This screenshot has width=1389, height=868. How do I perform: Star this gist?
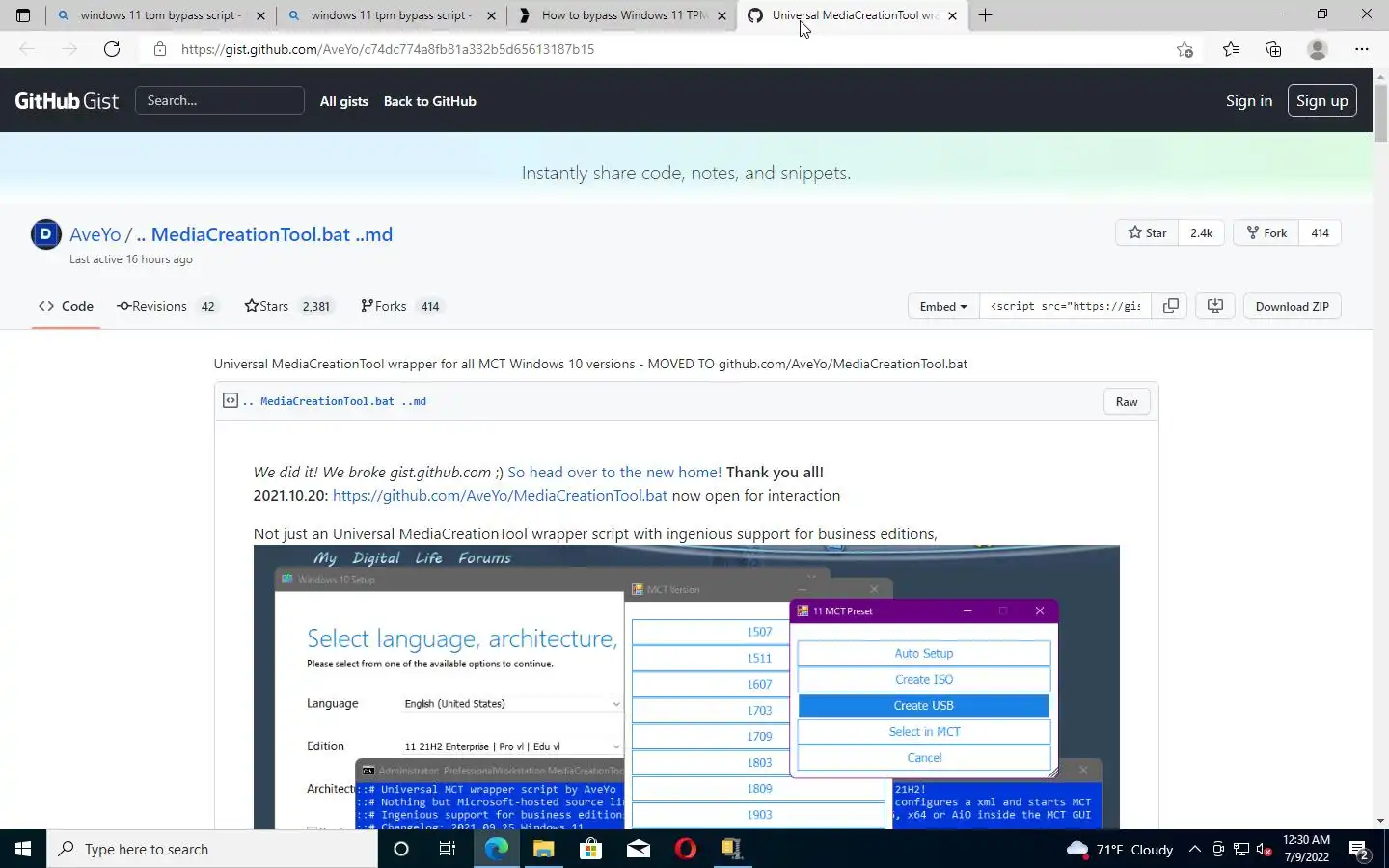1147,232
